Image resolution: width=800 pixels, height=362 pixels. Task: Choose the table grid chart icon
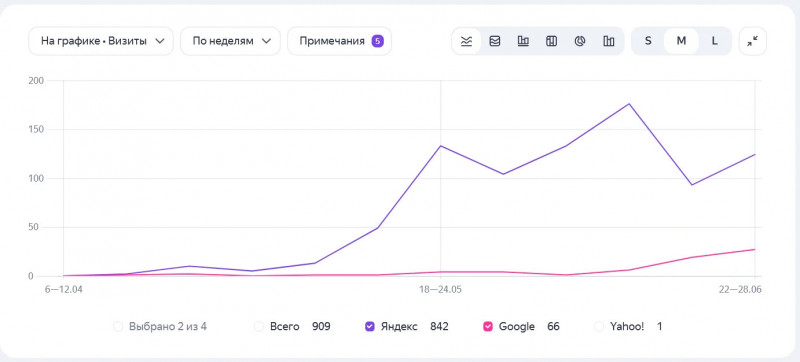pos(551,41)
